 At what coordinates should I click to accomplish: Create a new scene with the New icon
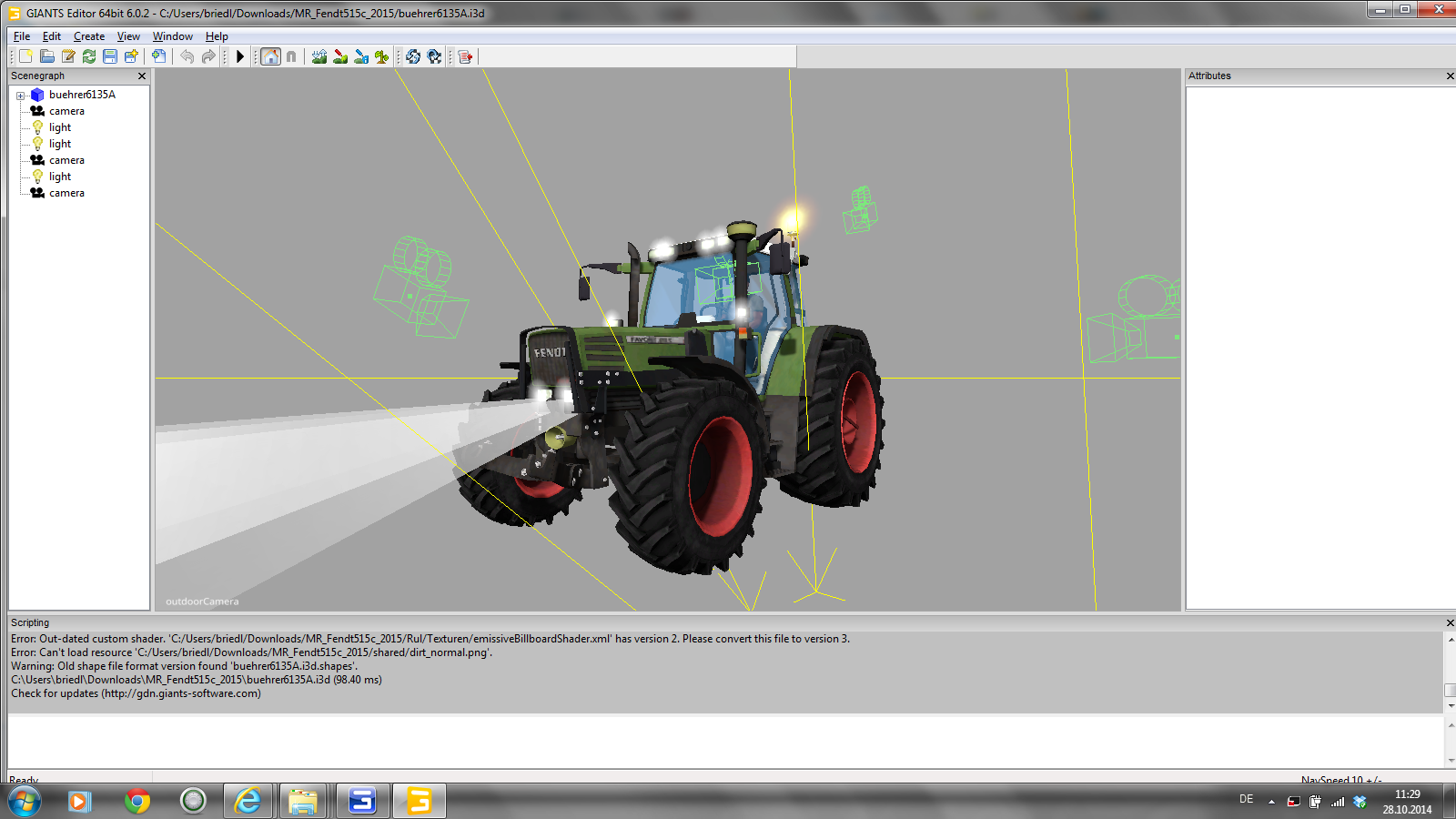[x=25, y=56]
